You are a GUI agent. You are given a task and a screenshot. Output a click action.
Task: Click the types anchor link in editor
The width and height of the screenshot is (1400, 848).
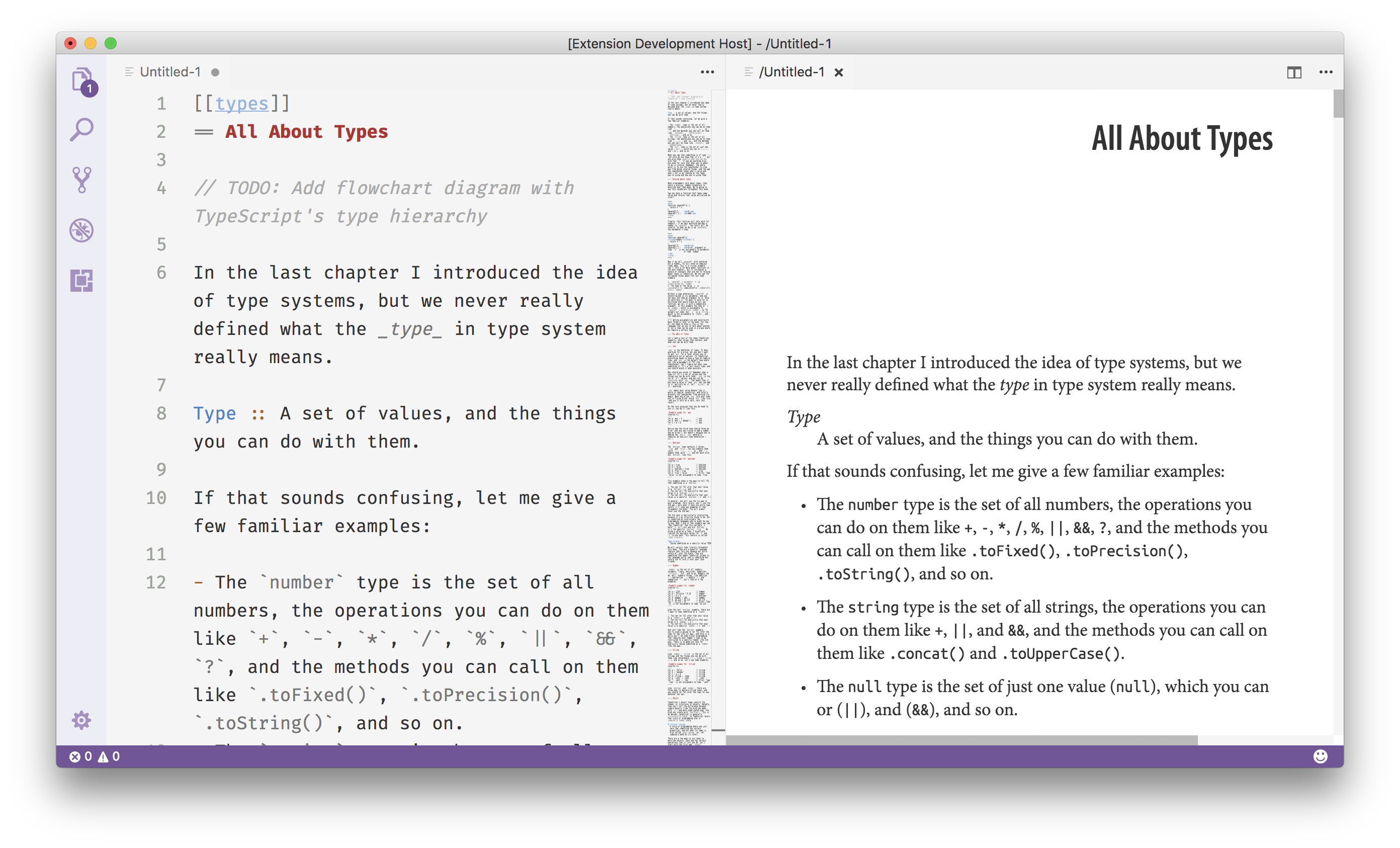click(241, 104)
